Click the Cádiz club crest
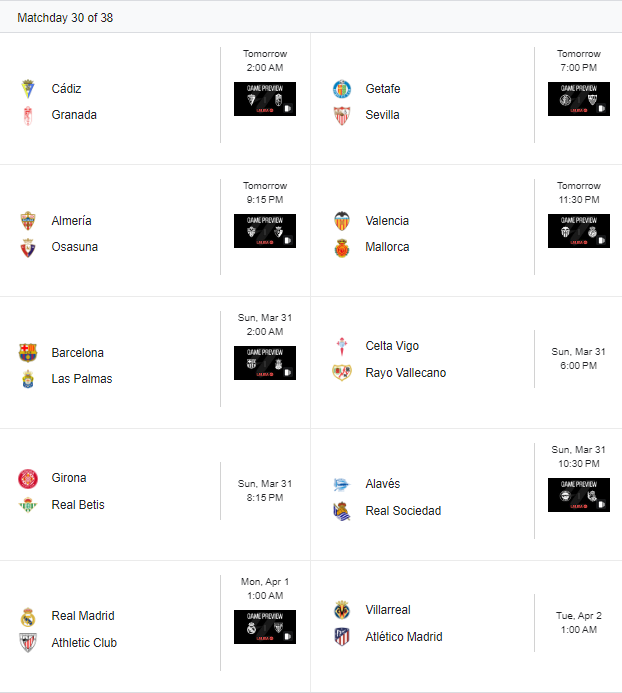Image resolution: width=622 pixels, height=693 pixels. (x=28, y=89)
